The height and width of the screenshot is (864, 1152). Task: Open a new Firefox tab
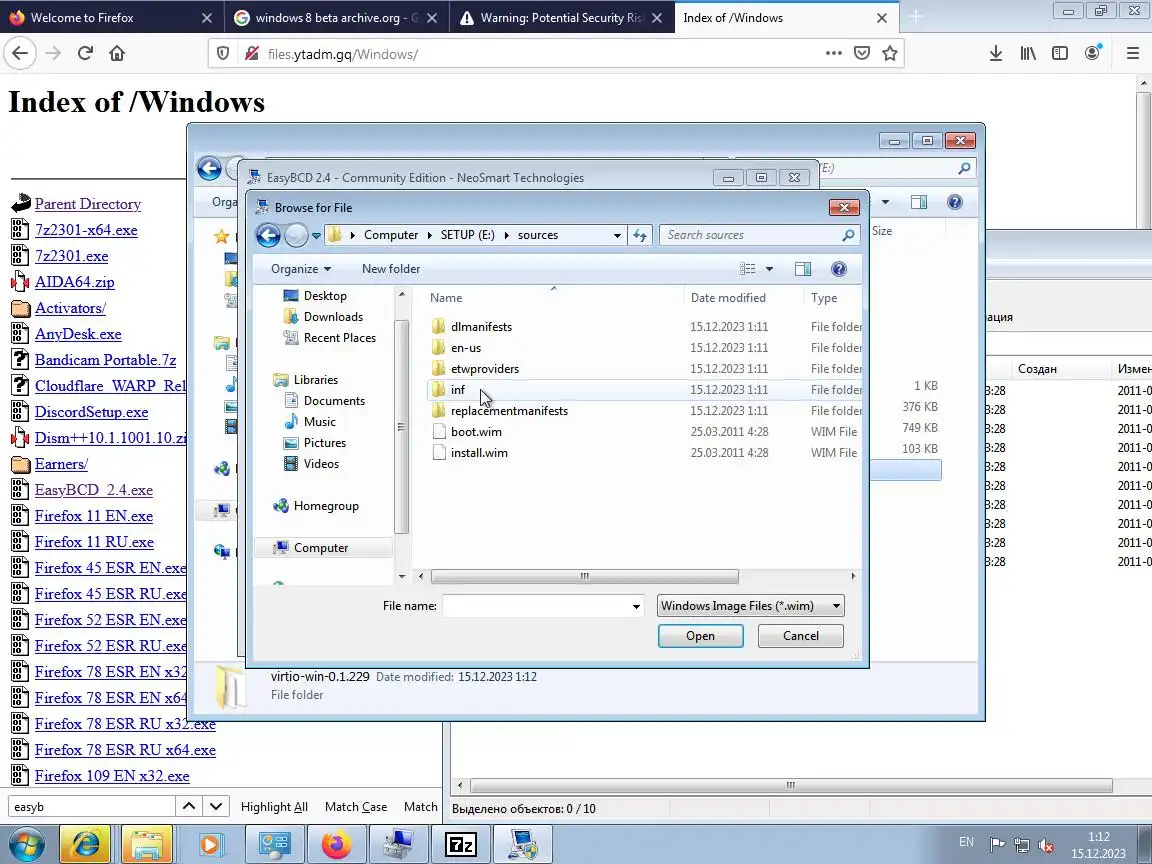915,17
